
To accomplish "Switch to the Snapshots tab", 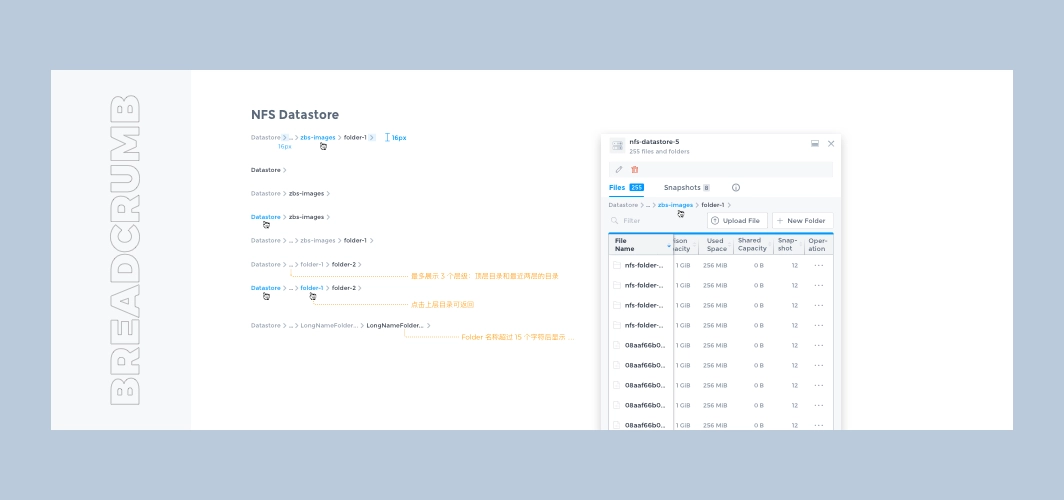I will tap(682, 188).
